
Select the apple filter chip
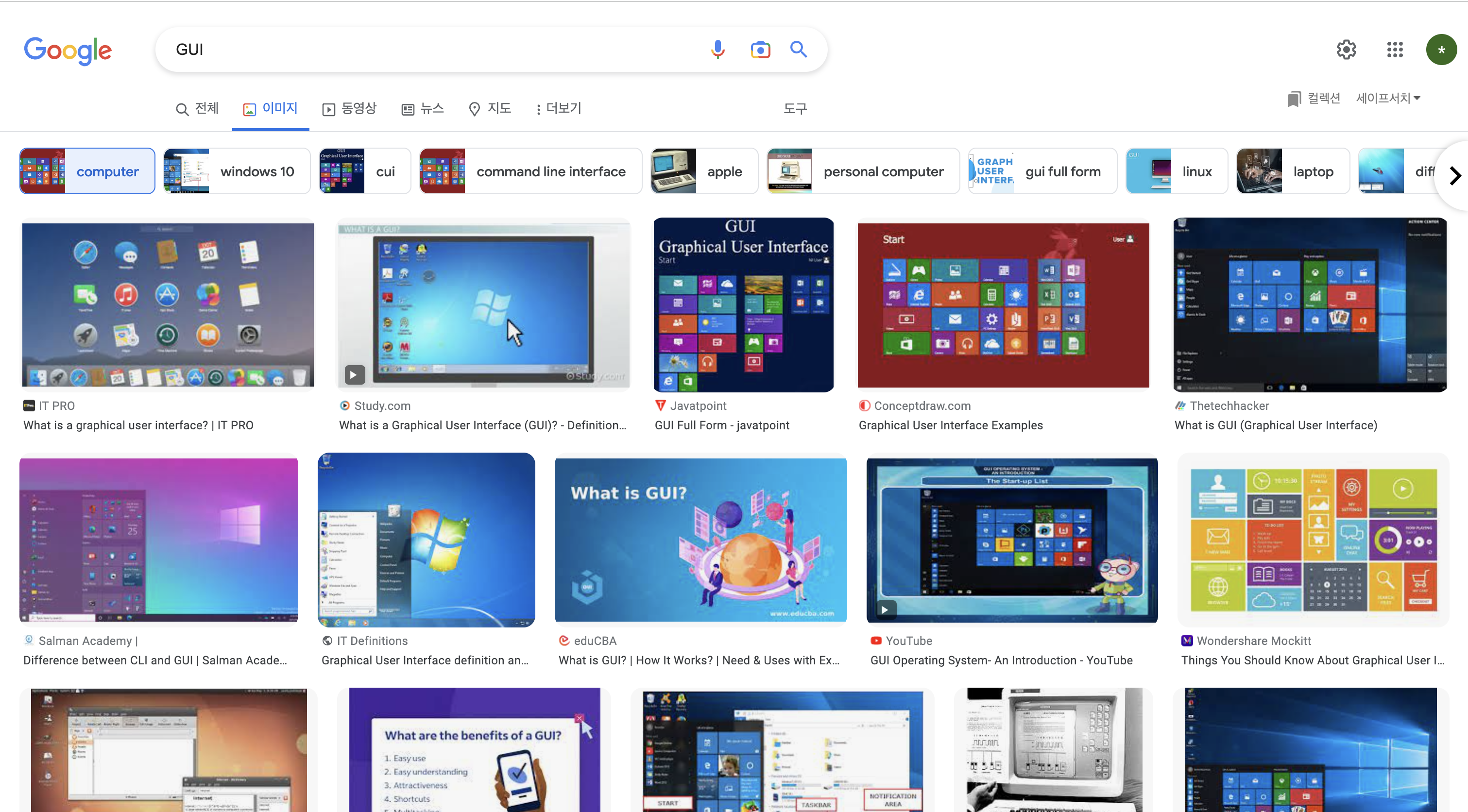click(x=704, y=171)
